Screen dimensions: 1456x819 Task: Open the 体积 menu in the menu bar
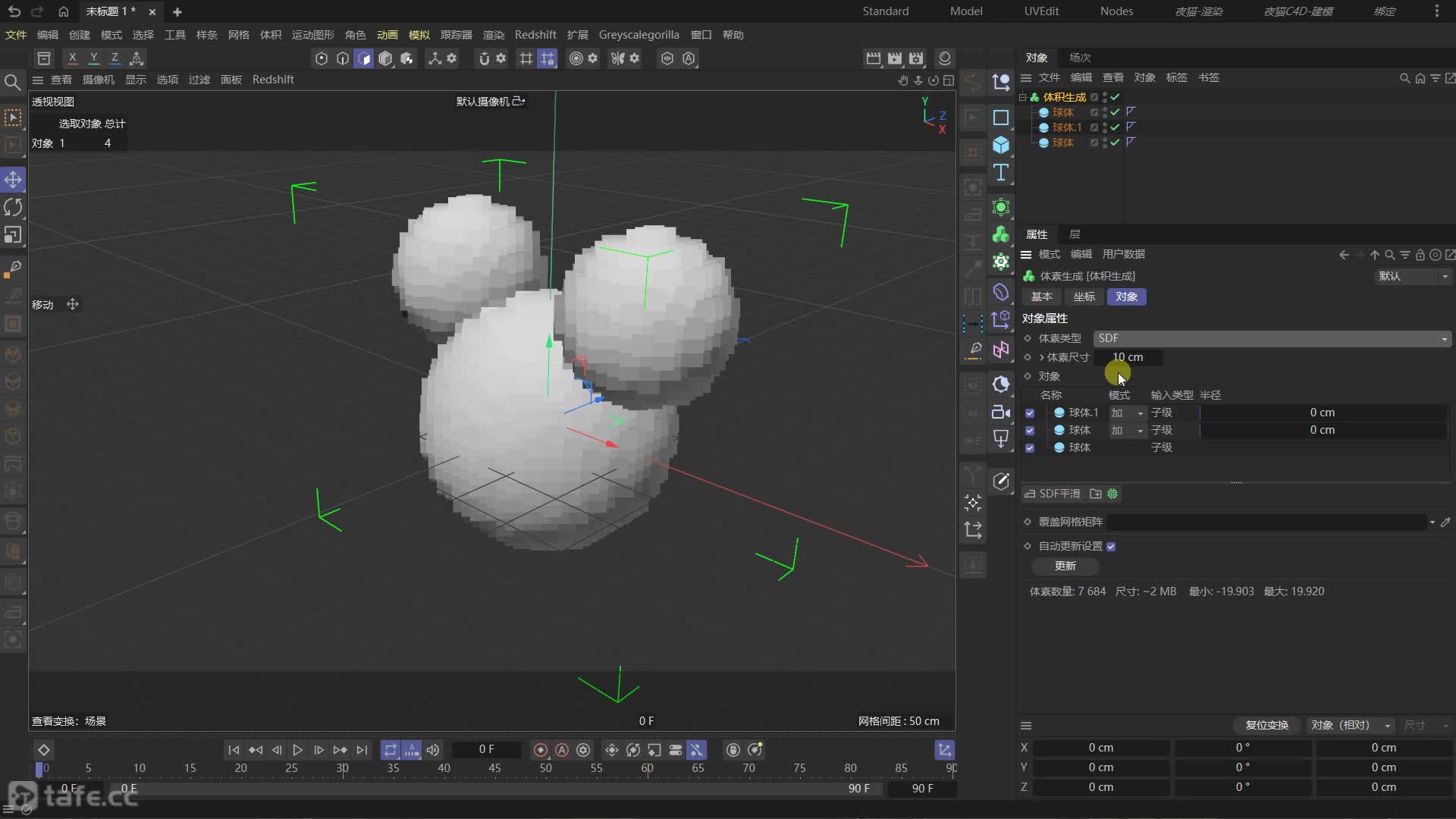[x=271, y=35]
